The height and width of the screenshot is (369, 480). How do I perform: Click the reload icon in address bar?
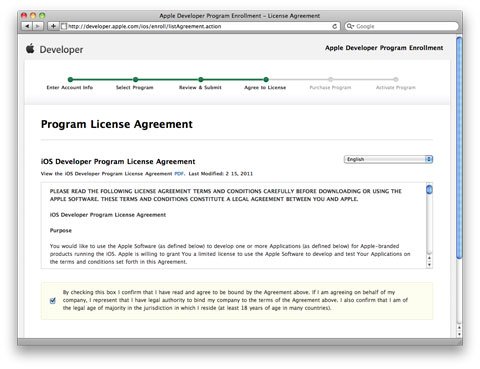[334, 26]
